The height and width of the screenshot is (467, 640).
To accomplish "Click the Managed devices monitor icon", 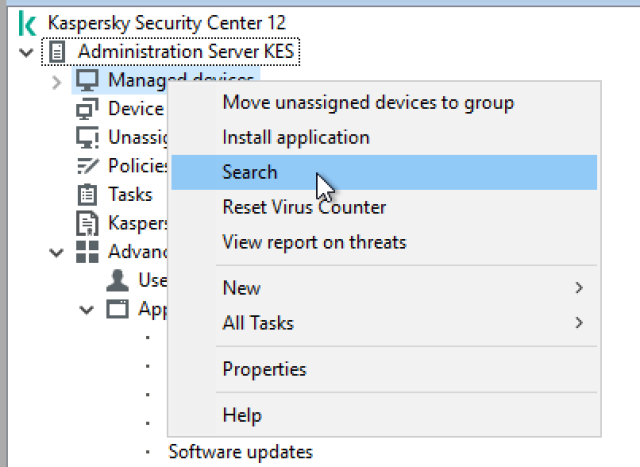I will coord(88,80).
